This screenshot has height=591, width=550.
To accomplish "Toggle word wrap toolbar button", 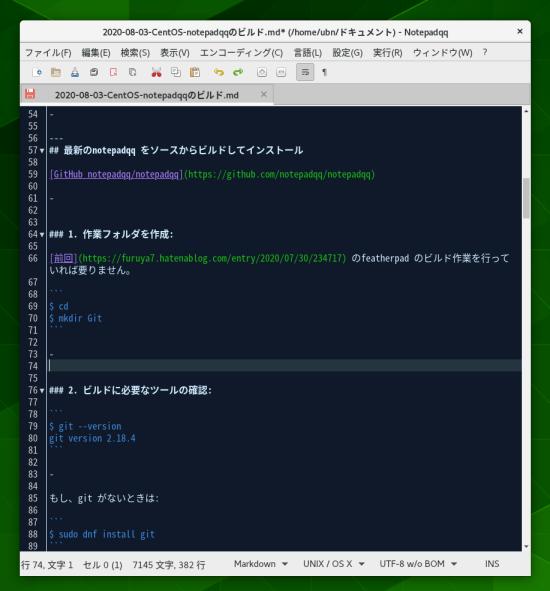I will (x=305, y=72).
